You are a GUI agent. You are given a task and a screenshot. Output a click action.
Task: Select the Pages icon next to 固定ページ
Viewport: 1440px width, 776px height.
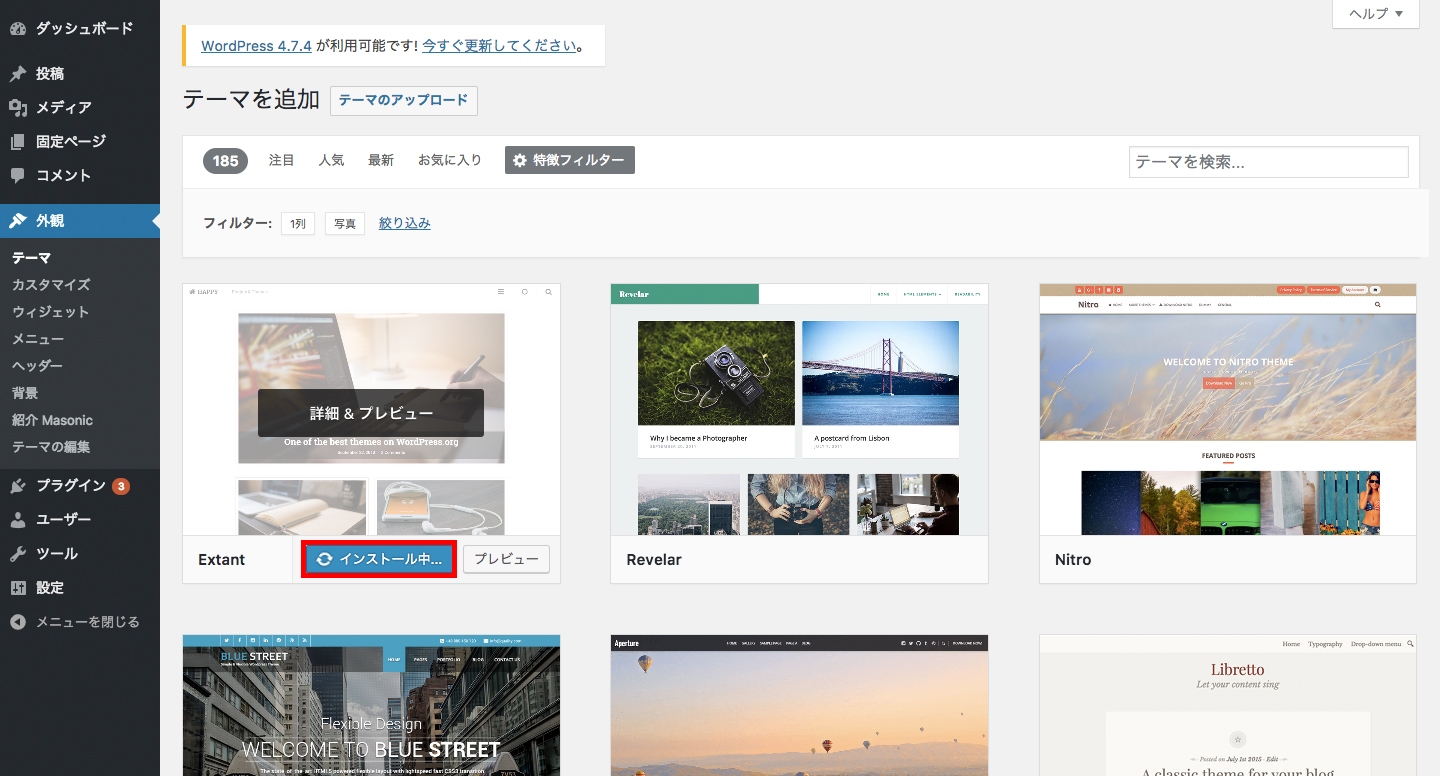click(x=18, y=142)
